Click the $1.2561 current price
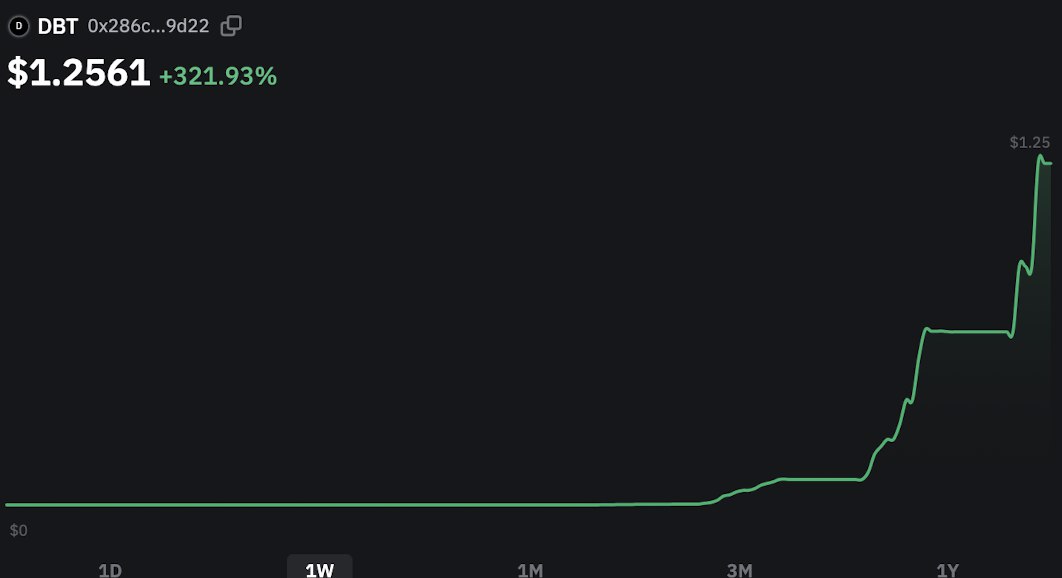 79,73
